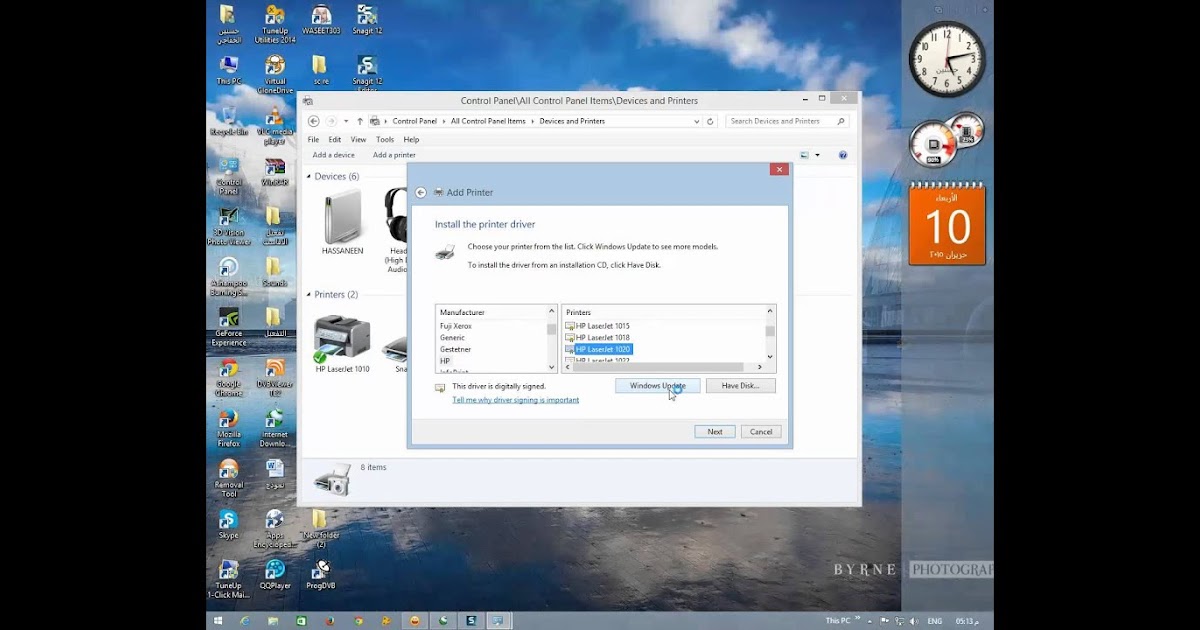This screenshot has width=1200, height=630.
Task: Refresh the Devices and Printers address bar
Action: 710,121
